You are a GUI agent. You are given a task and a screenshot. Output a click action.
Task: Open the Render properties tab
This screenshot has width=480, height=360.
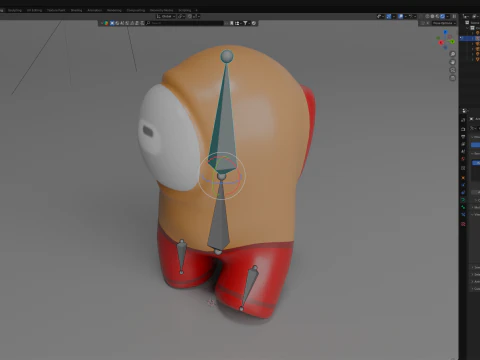pos(463,129)
